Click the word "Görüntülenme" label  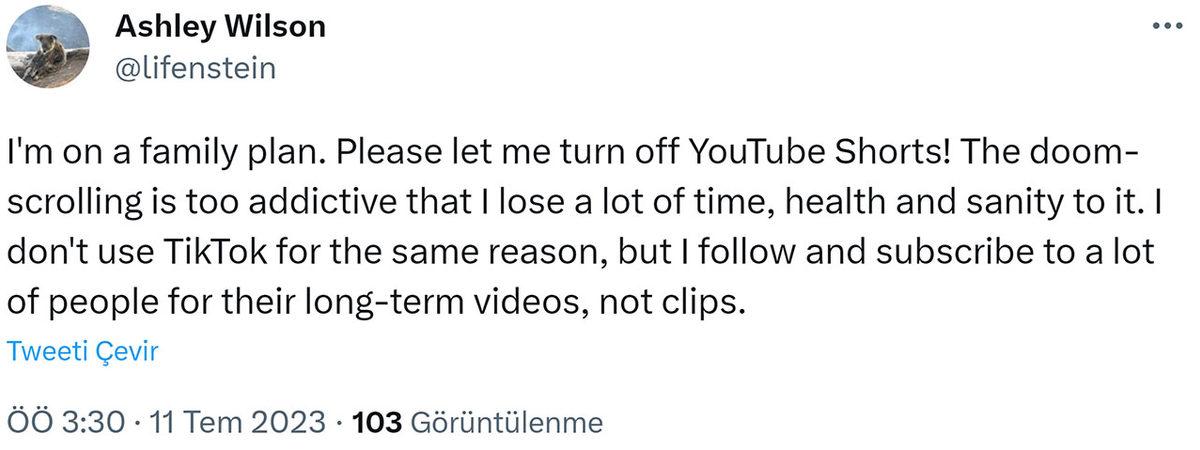click(506, 422)
